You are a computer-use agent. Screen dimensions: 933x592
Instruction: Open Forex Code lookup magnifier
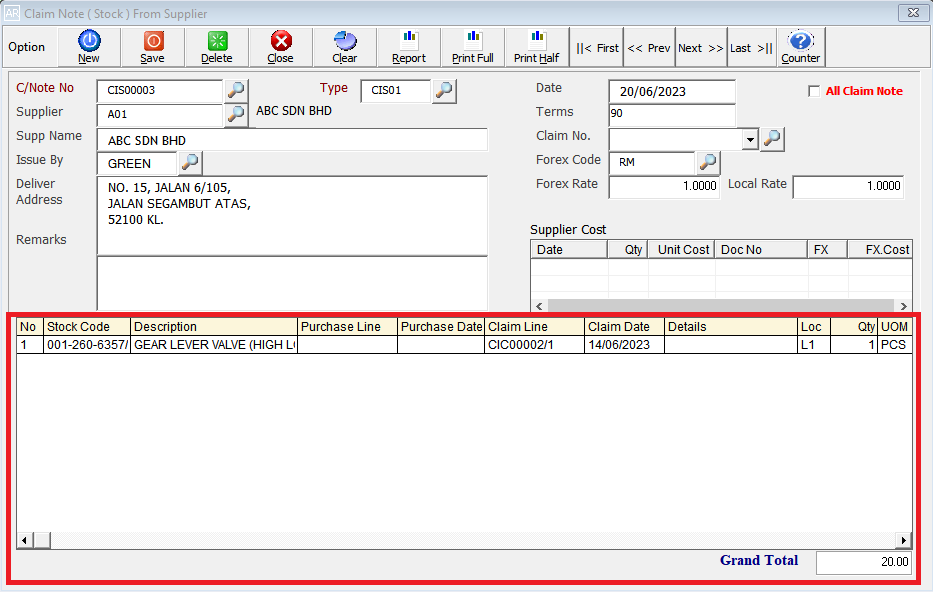[708, 162]
